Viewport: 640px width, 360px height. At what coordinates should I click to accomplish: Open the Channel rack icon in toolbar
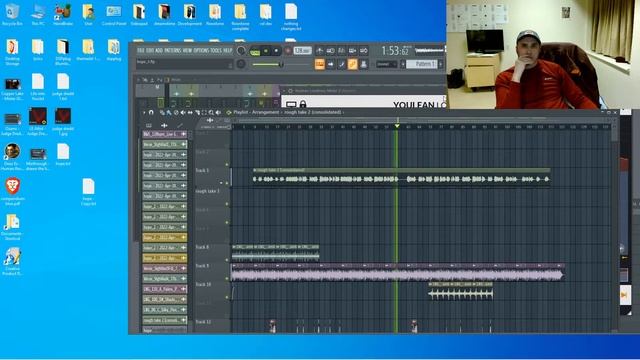(x=342, y=64)
